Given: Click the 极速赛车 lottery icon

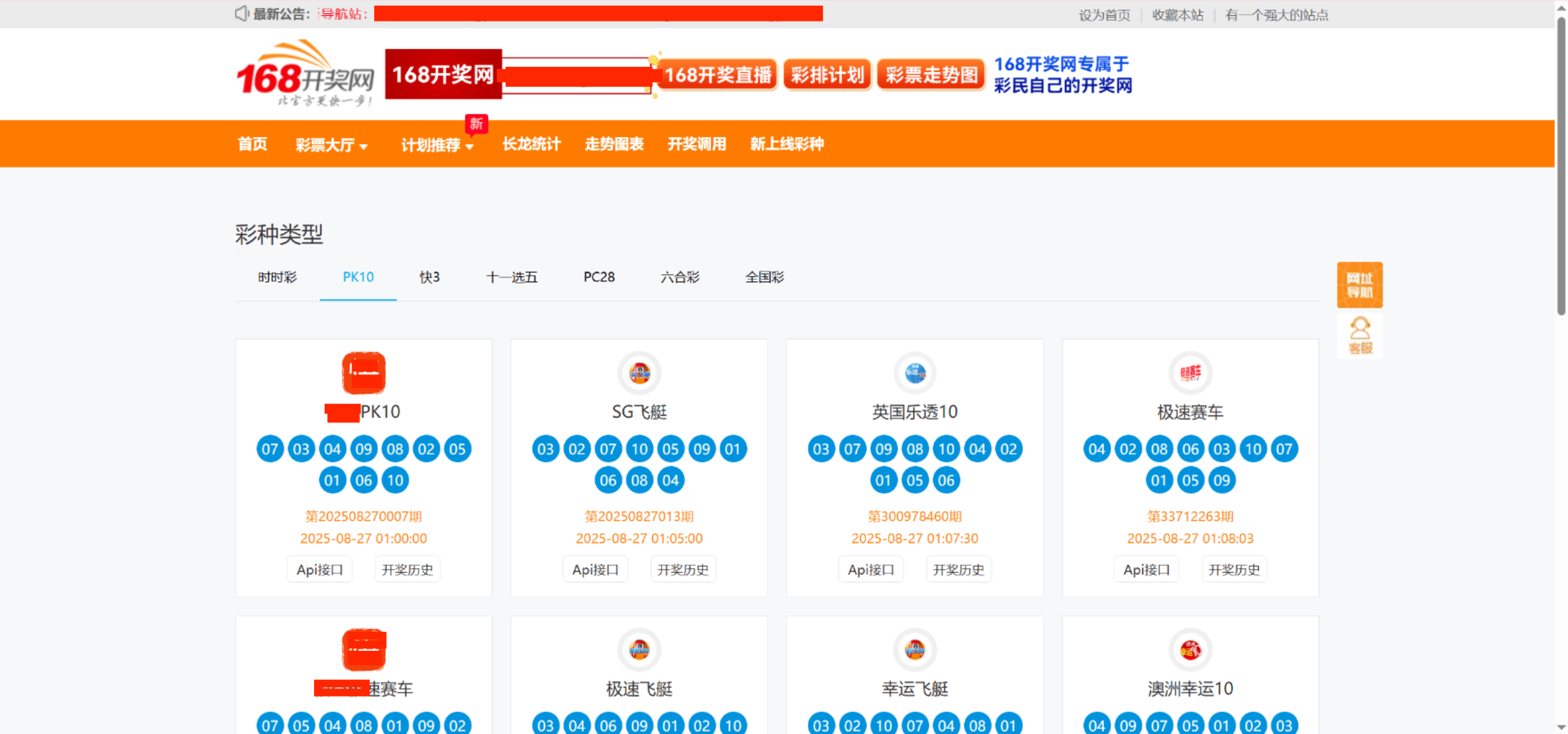Looking at the screenshot, I should pyautogui.click(x=1190, y=373).
